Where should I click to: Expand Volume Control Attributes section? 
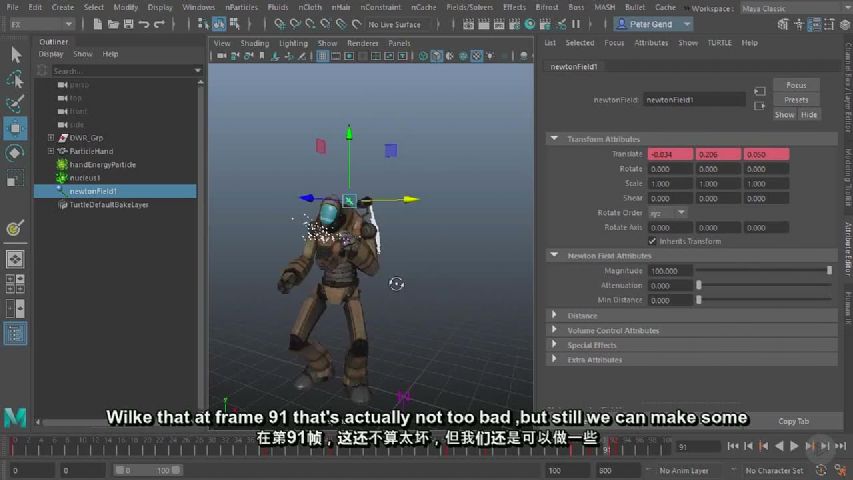pos(554,330)
